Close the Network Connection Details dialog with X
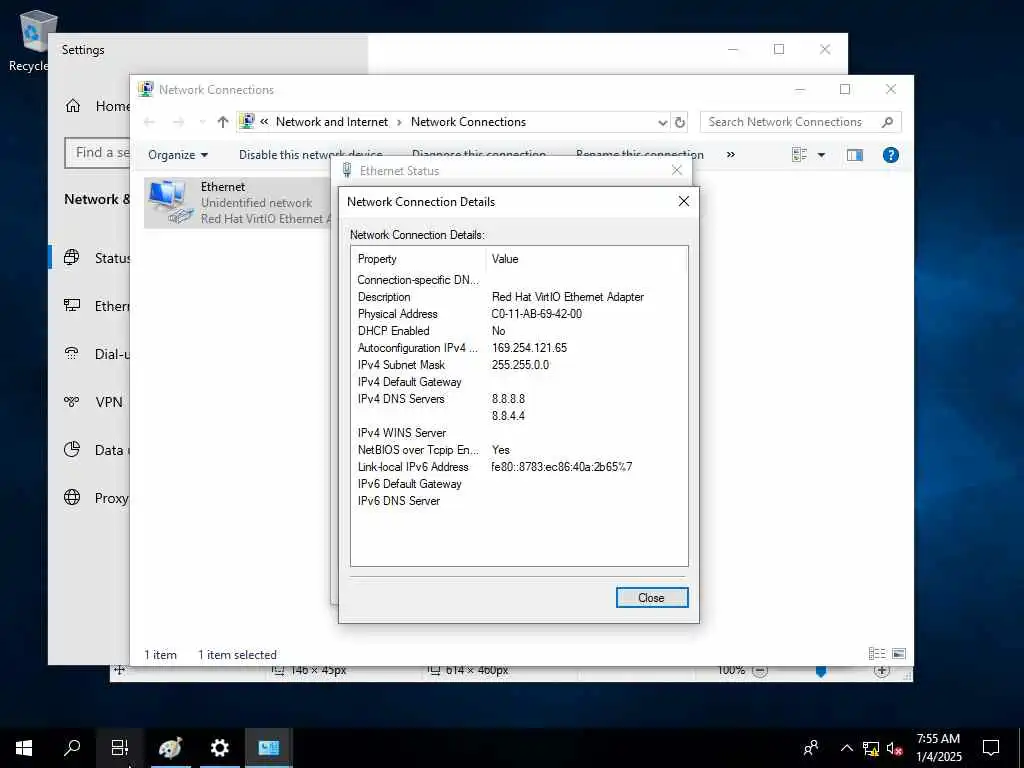 [684, 201]
